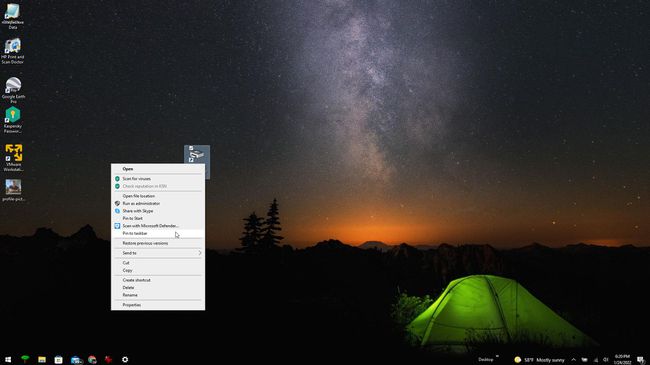This screenshot has width=650, height=365.
Task: Launch Microsoft Store from the taskbar
Action: coord(58,360)
